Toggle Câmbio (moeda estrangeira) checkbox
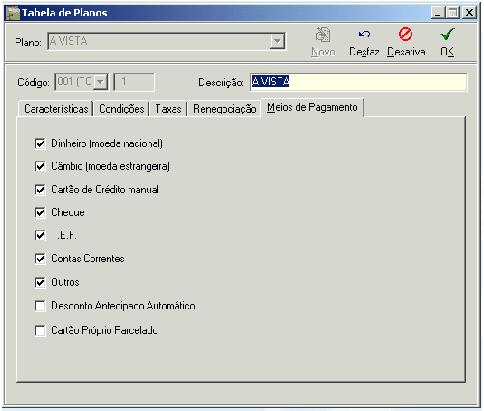 (x=40, y=166)
